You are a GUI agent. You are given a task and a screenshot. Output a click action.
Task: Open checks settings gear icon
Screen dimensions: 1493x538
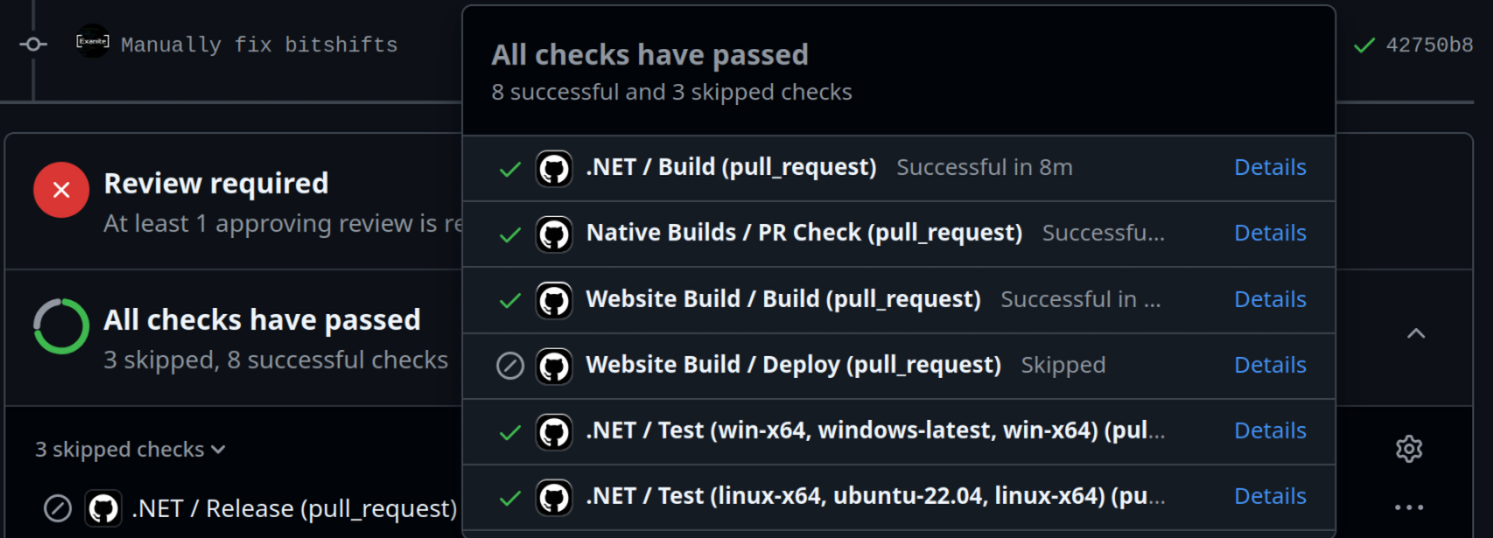click(1409, 449)
